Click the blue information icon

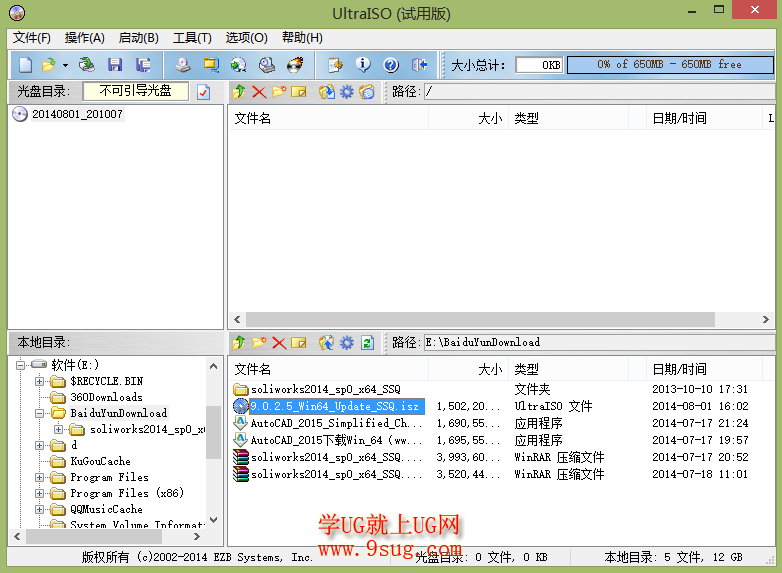pyautogui.click(x=363, y=65)
